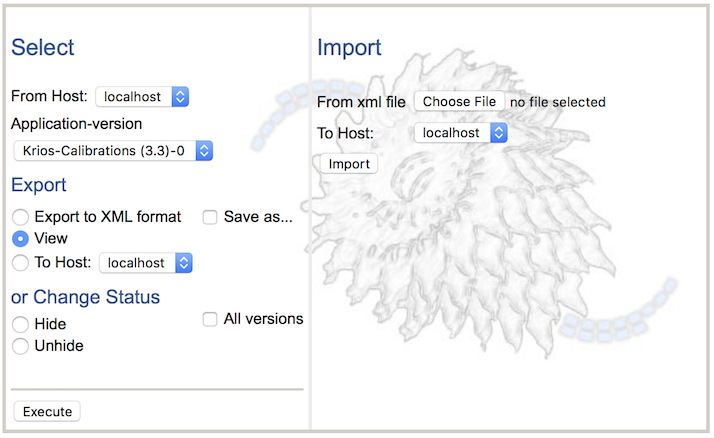Open the Export To Host dropdown
This screenshot has width=714, height=438.
(x=146, y=263)
